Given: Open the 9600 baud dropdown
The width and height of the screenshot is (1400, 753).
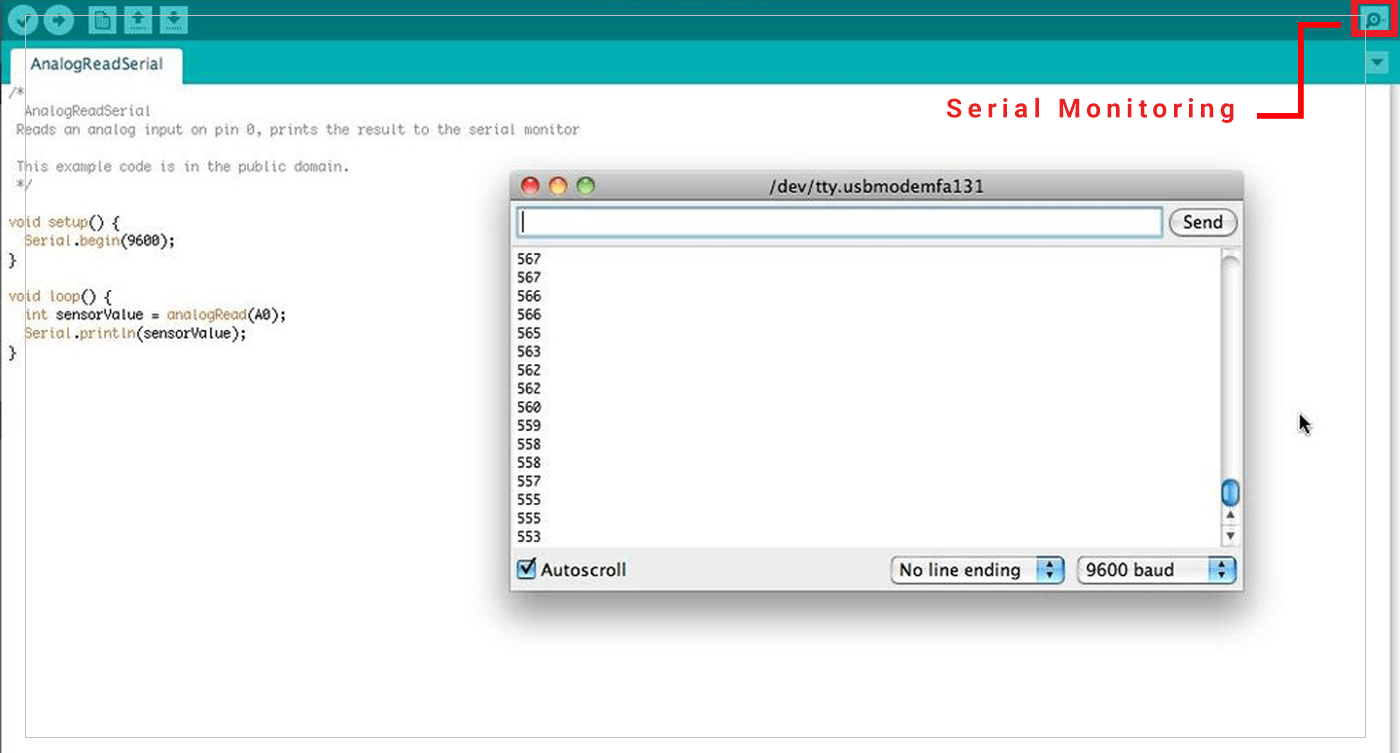Looking at the screenshot, I should [1156, 570].
